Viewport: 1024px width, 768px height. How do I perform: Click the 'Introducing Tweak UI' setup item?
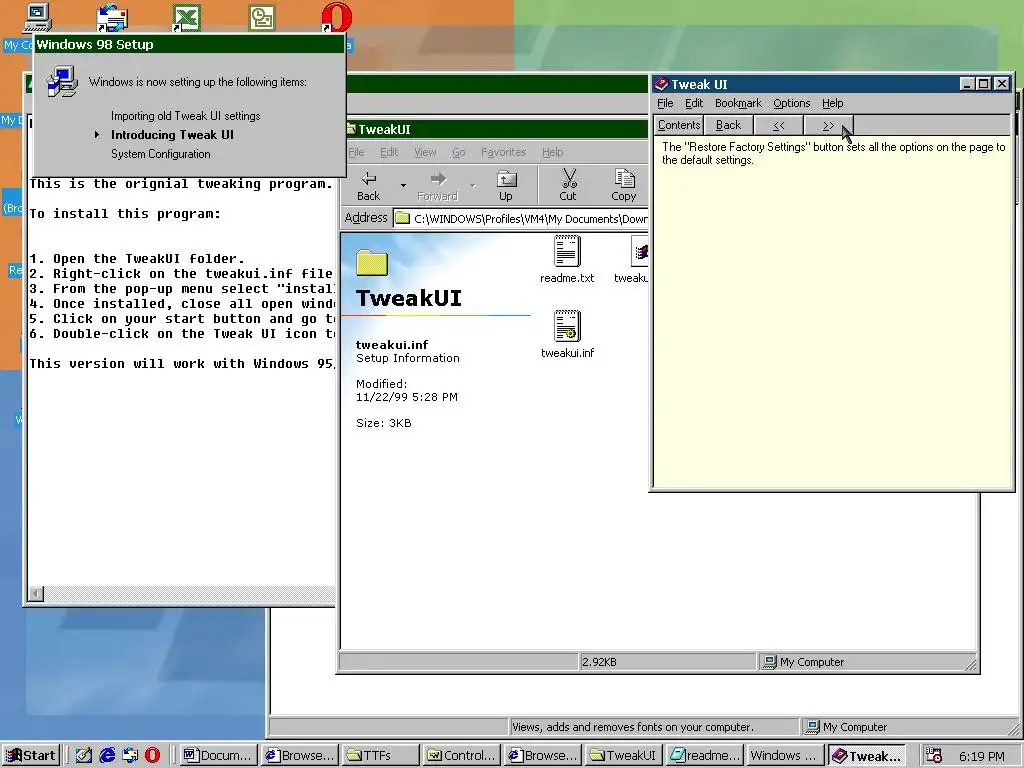pos(172,135)
